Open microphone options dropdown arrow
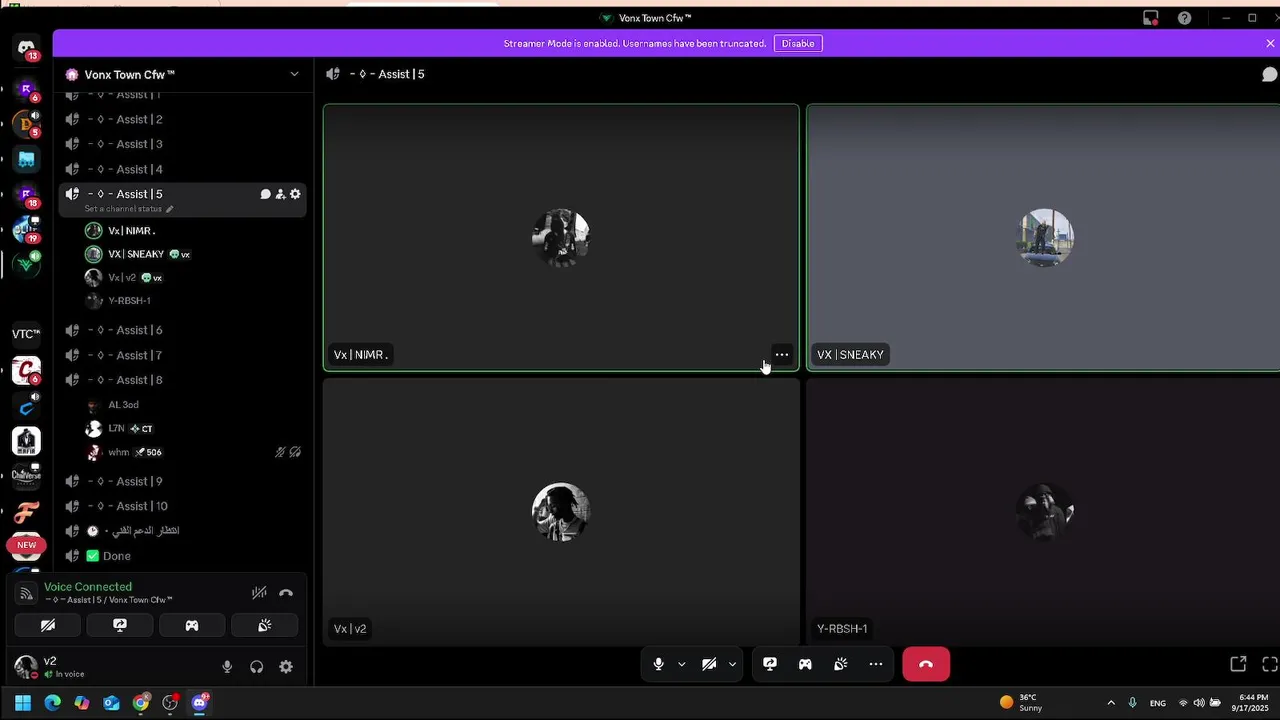1280x720 pixels. (682, 664)
